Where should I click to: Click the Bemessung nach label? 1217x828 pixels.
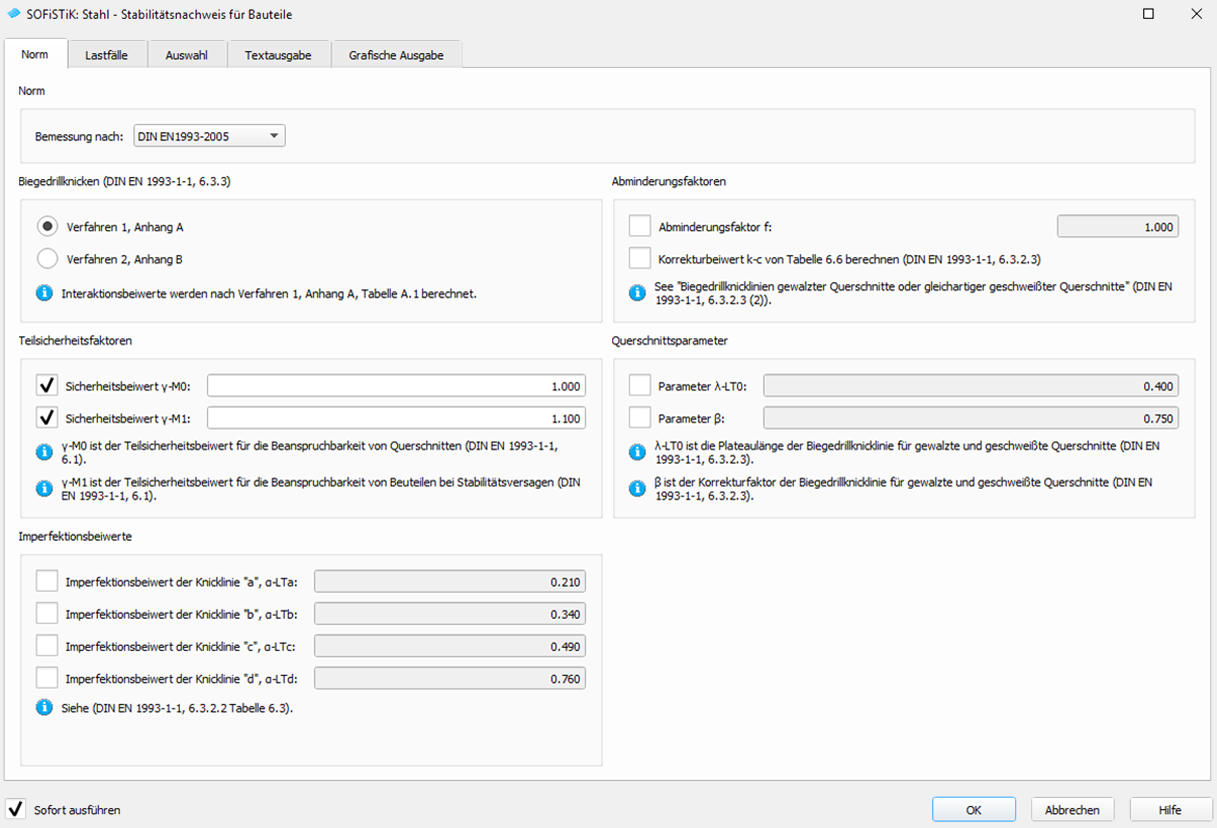79,136
